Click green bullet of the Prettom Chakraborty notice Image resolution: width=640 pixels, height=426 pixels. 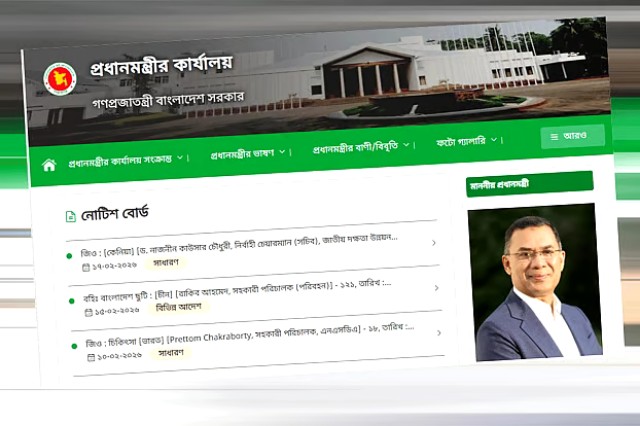[x=74, y=346]
